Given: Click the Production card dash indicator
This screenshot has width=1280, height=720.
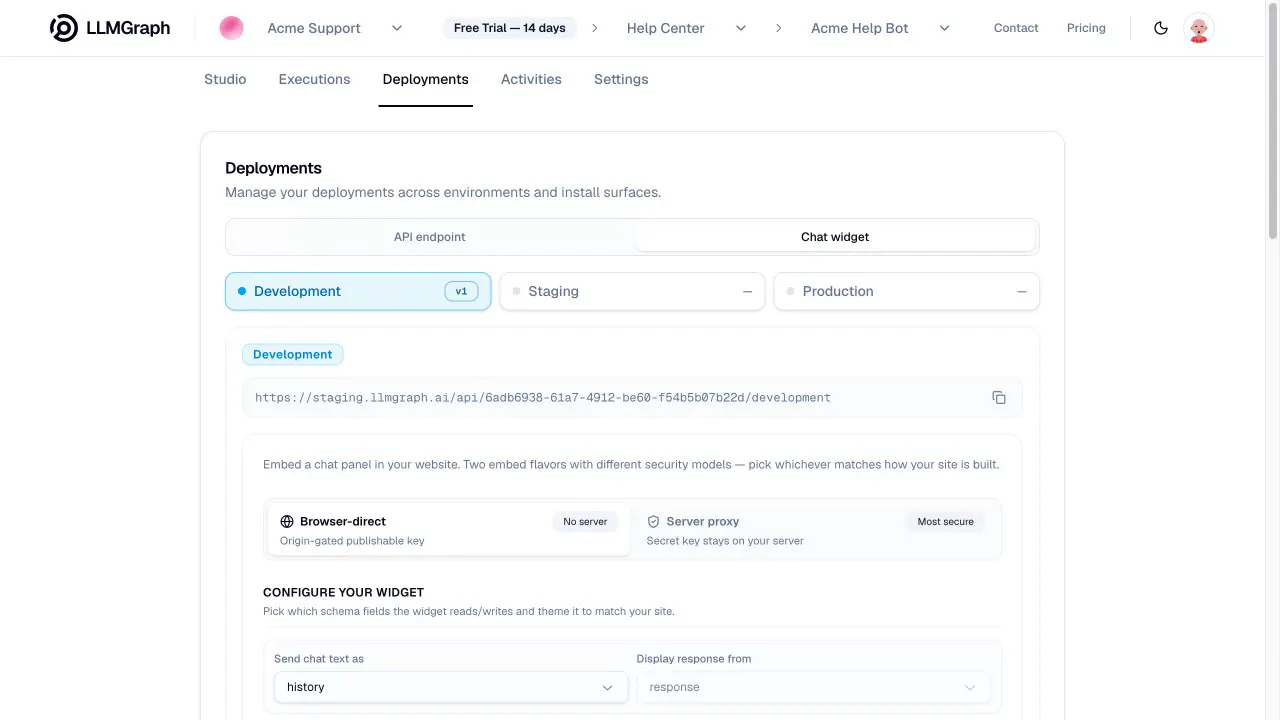Looking at the screenshot, I should pos(1021,292).
